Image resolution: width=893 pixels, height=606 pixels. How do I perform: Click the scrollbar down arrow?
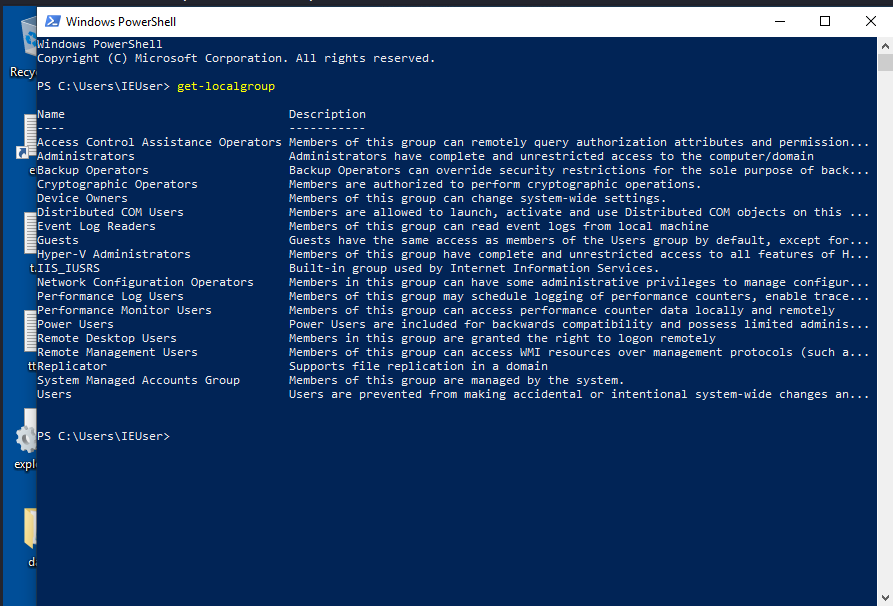click(885, 599)
